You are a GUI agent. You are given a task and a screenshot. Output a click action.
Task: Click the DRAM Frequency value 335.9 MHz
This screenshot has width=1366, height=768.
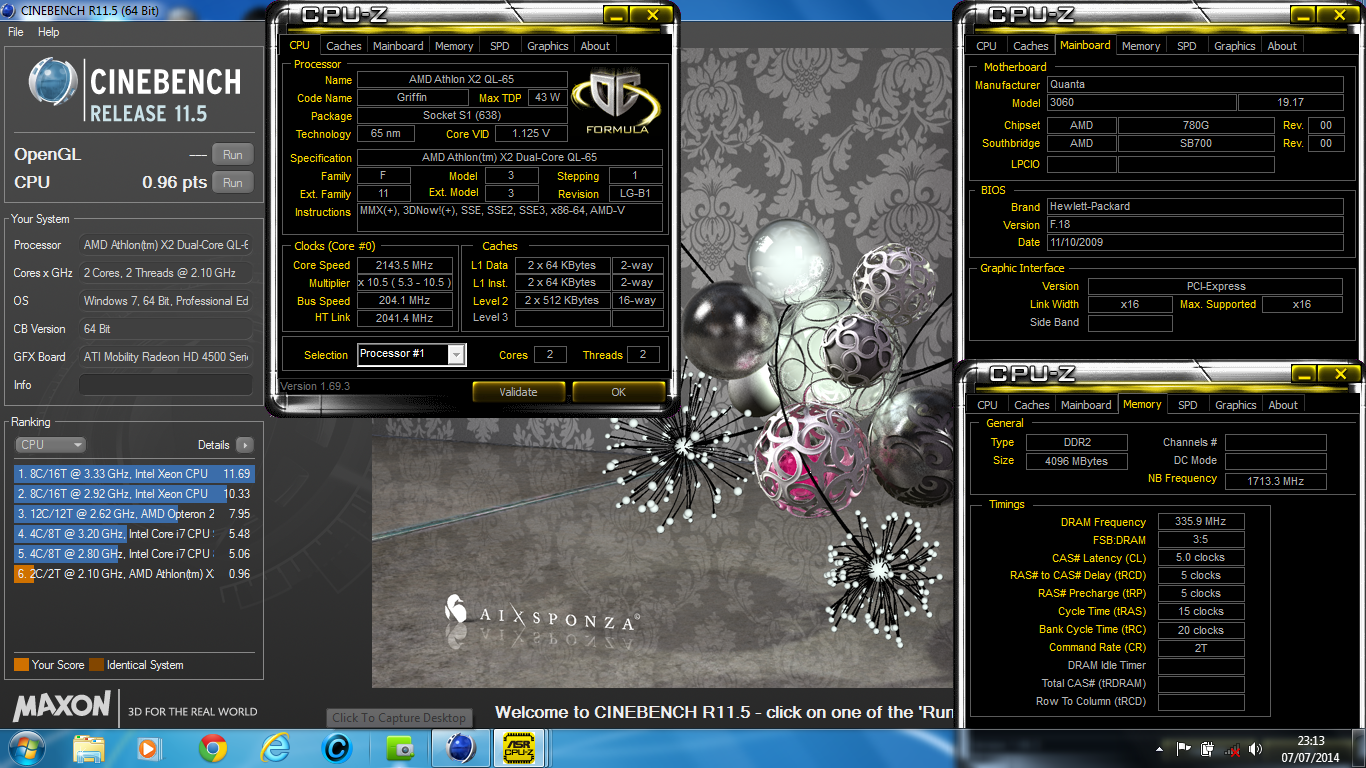point(1201,522)
